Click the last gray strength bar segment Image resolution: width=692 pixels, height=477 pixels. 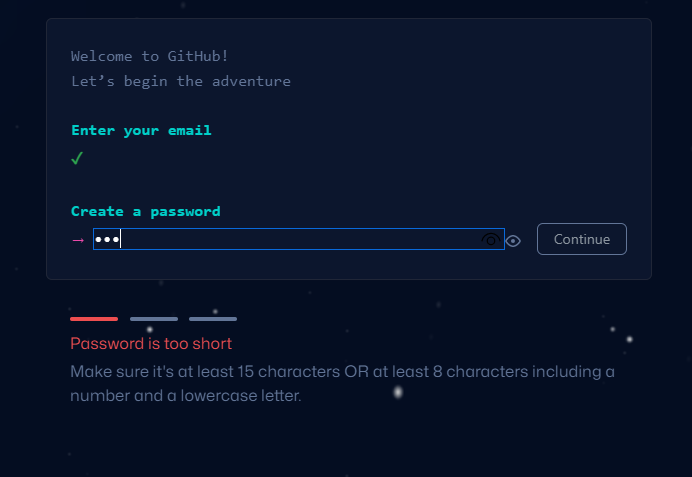pyautogui.click(x=213, y=319)
